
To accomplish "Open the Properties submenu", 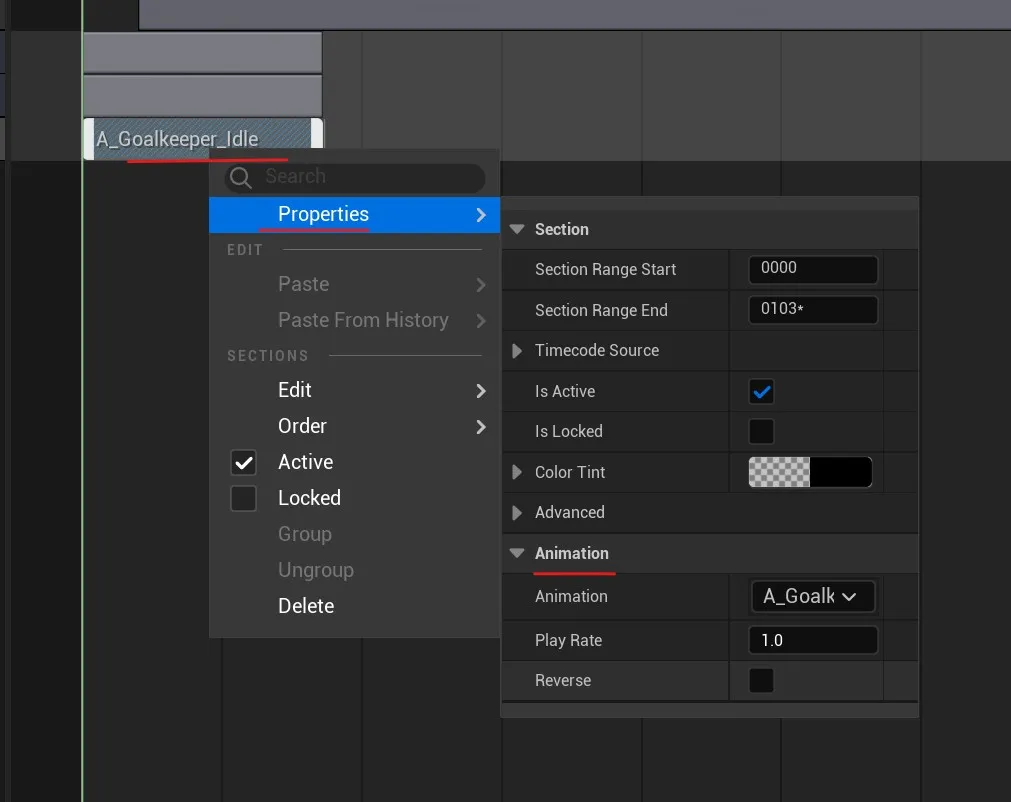I will pyautogui.click(x=323, y=214).
